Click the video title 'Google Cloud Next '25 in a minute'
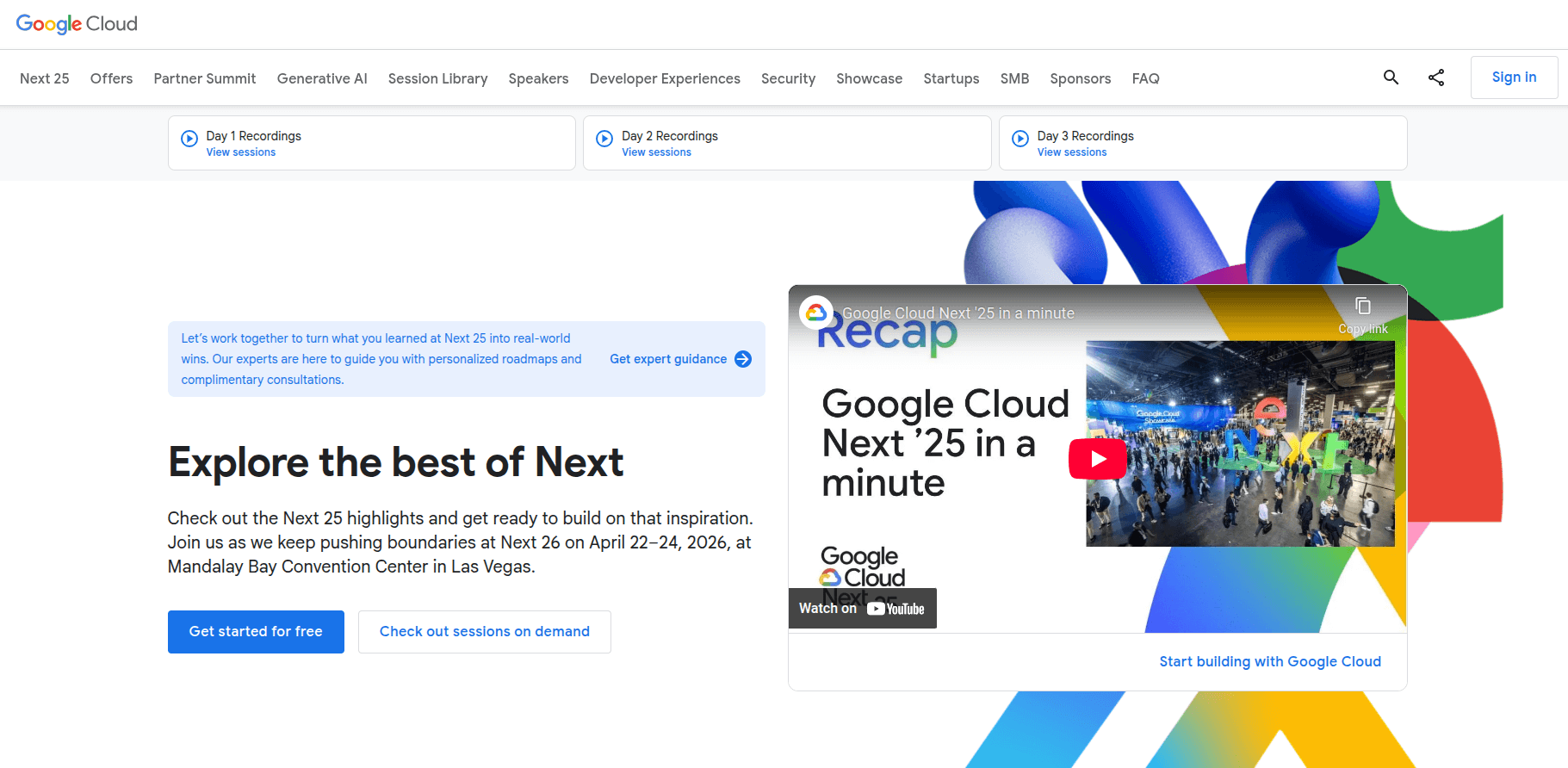This screenshot has width=1568, height=768. coord(958,313)
